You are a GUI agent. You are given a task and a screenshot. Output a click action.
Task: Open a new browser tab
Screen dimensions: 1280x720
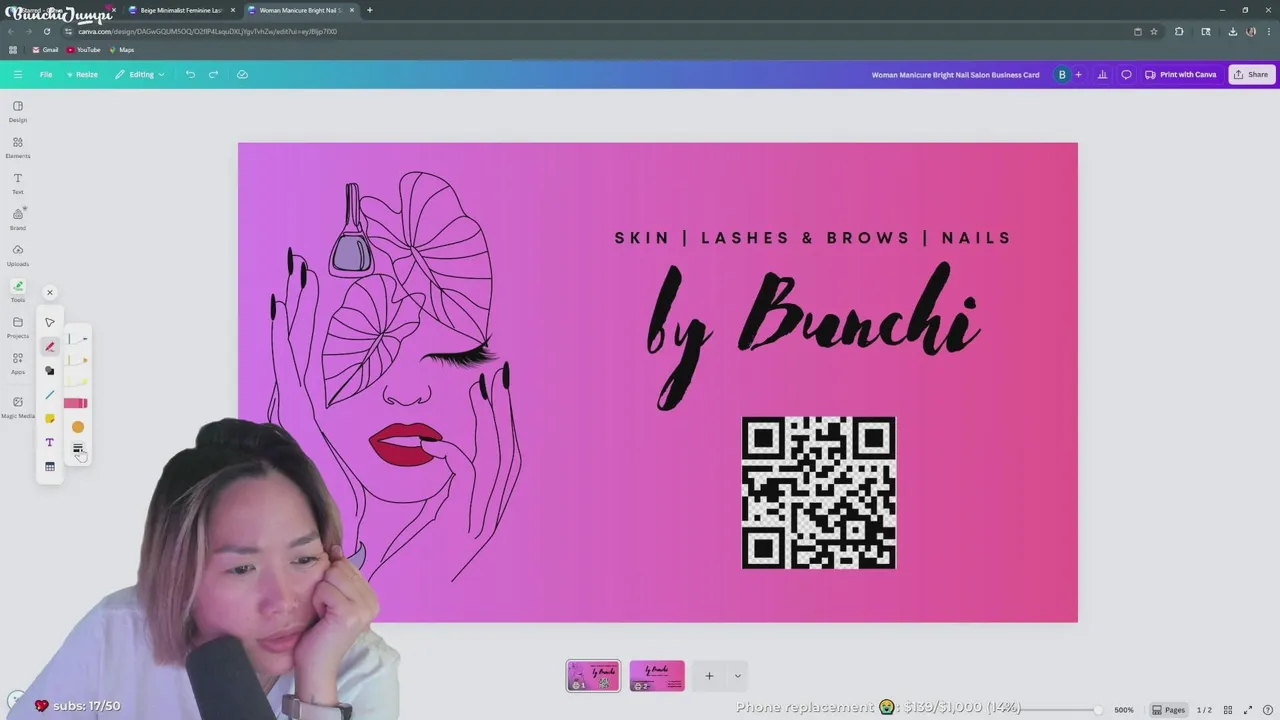pyautogui.click(x=370, y=10)
